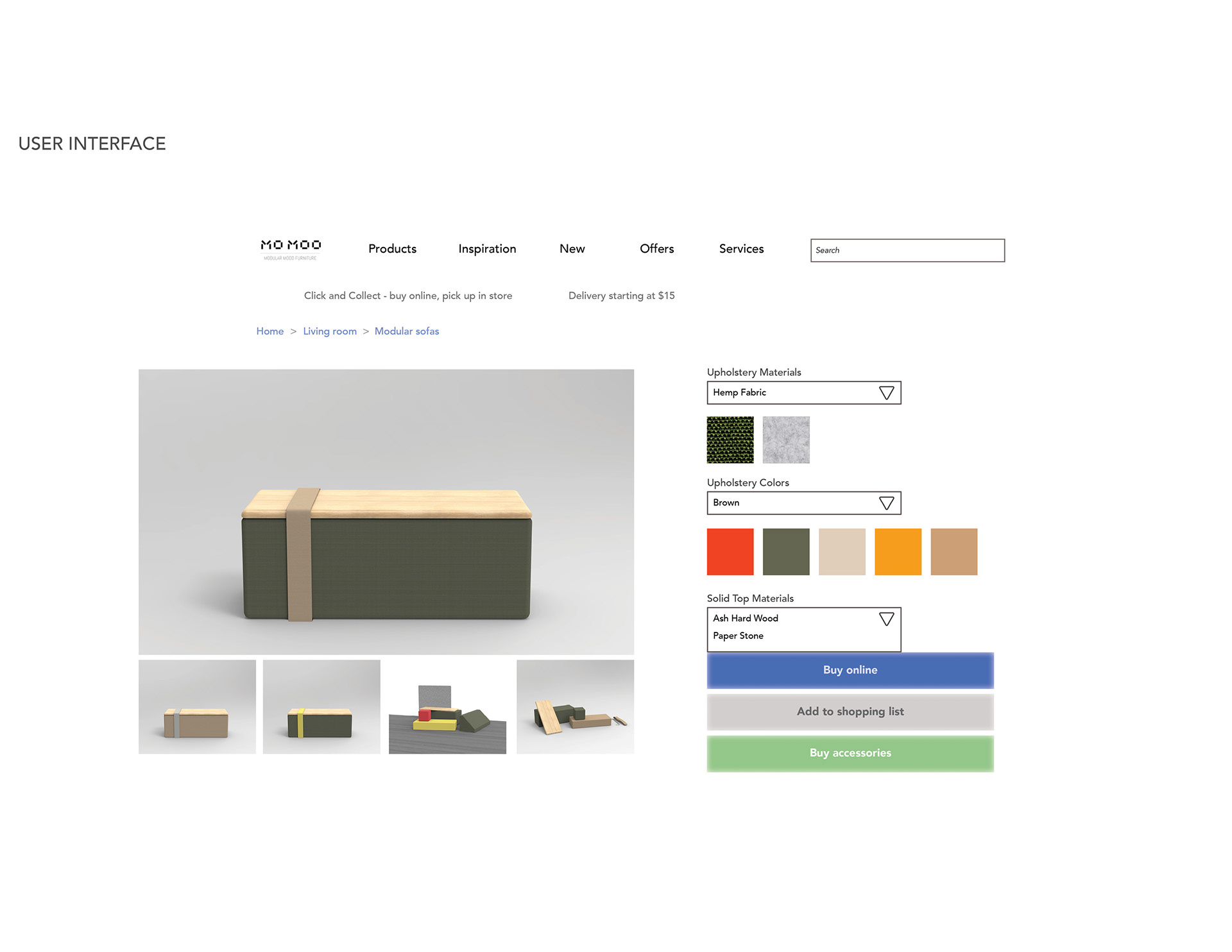Follow the Living room breadcrumb link

pyautogui.click(x=330, y=331)
